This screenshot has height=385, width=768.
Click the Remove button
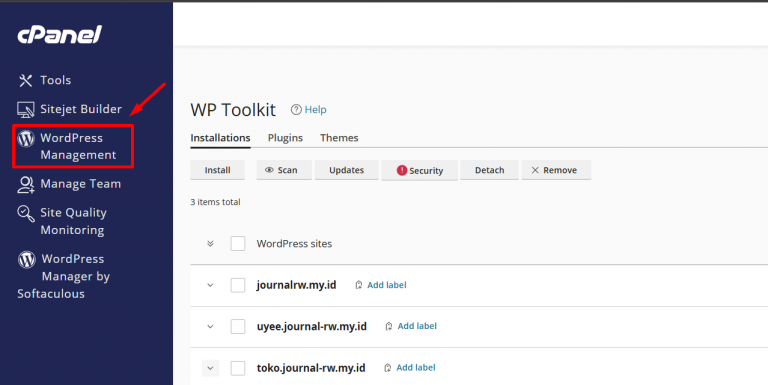(x=556, y=170)
